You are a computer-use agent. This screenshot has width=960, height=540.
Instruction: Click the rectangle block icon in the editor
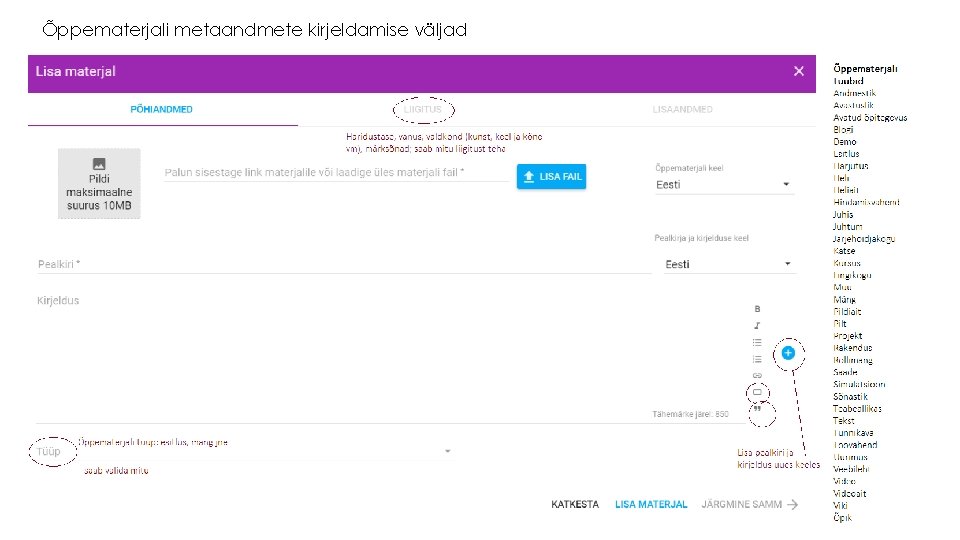(x=757, y=392)
